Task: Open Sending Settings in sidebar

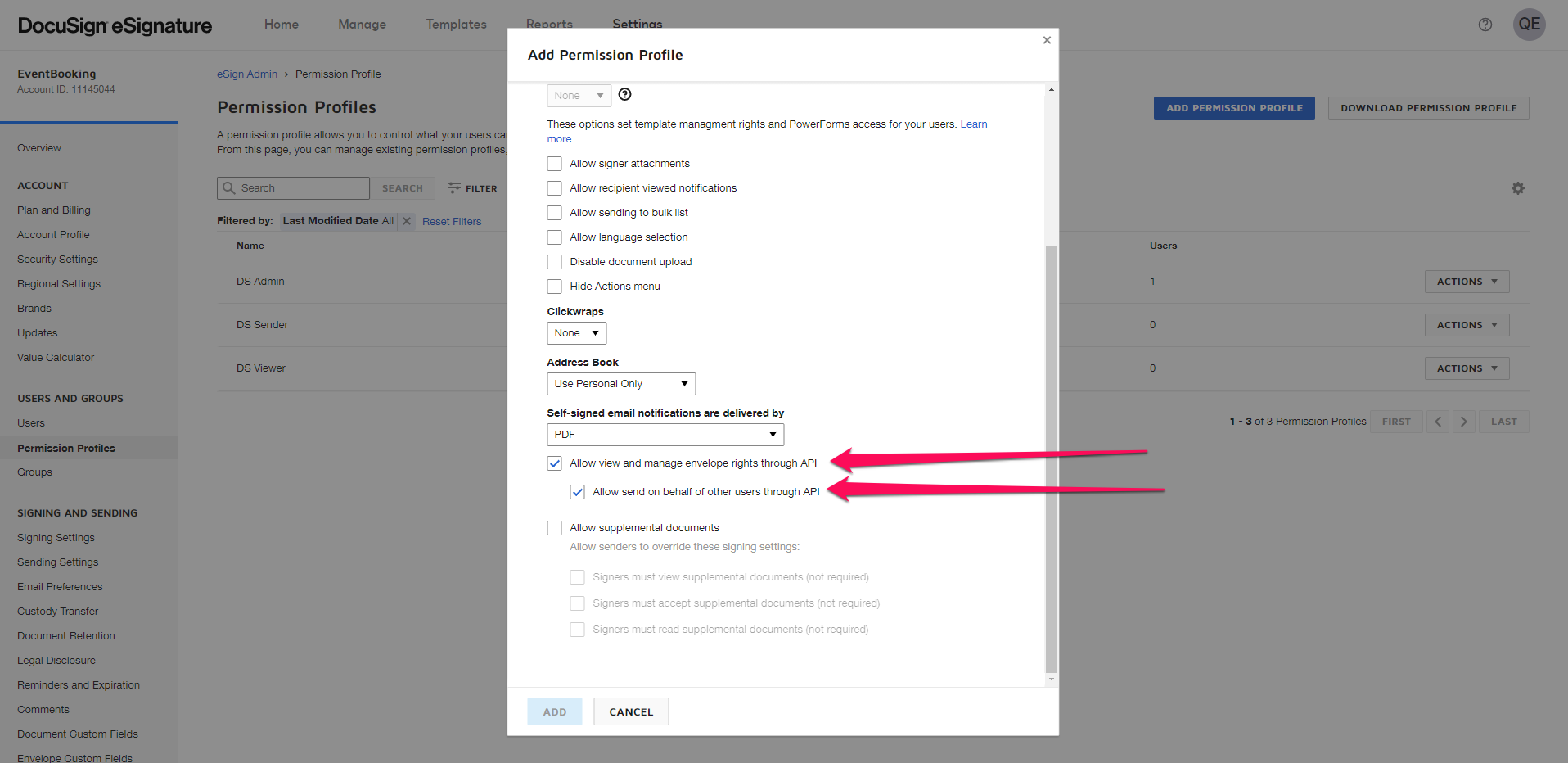Action: (x=57, y=562)
